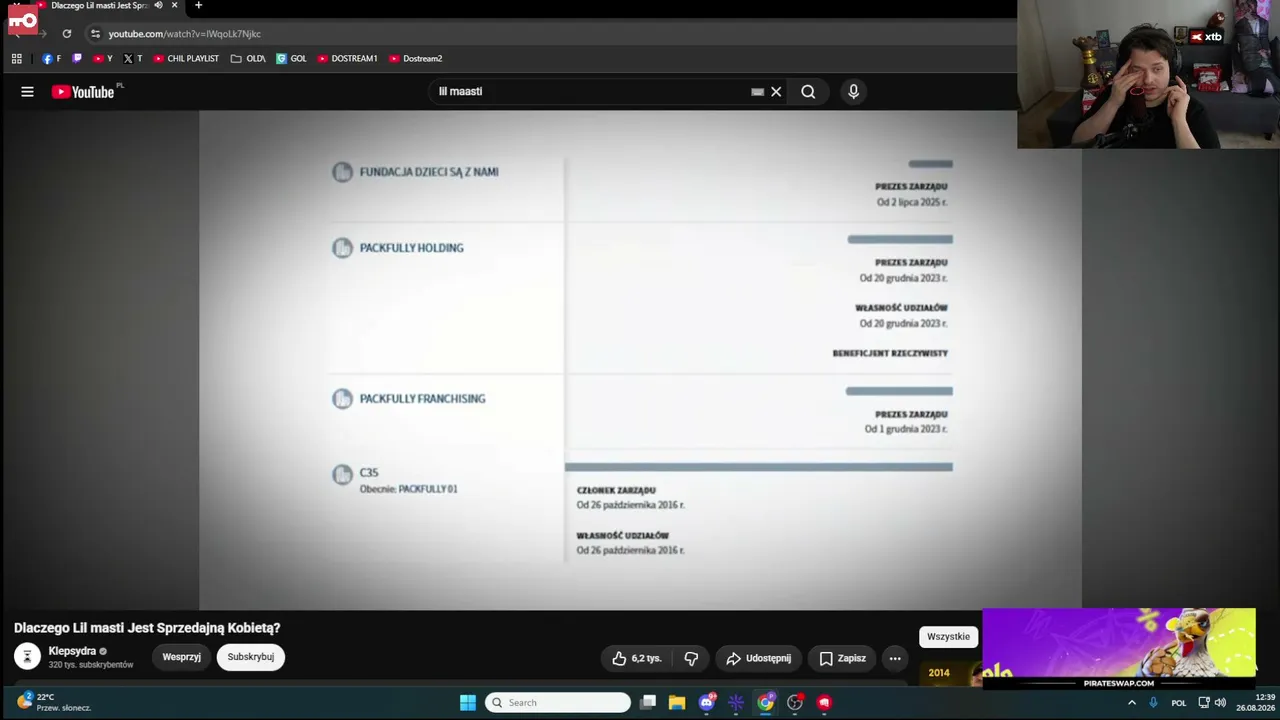Show hidden system tray icons
Screen dimensions: 1280x720
tap(1132, 703)
